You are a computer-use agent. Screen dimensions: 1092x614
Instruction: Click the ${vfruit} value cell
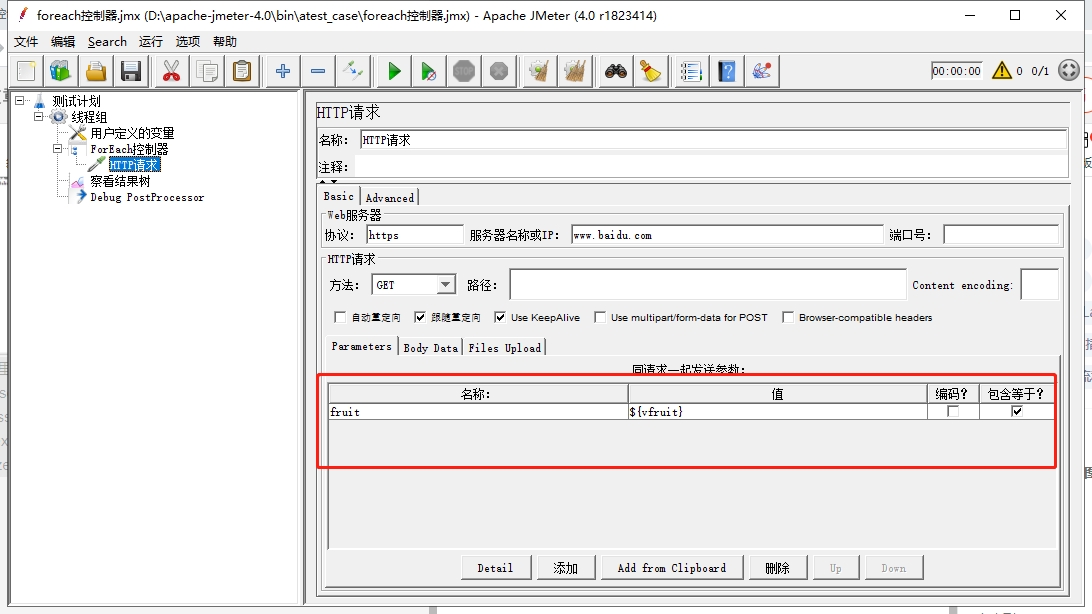click(x=777, y=412)
